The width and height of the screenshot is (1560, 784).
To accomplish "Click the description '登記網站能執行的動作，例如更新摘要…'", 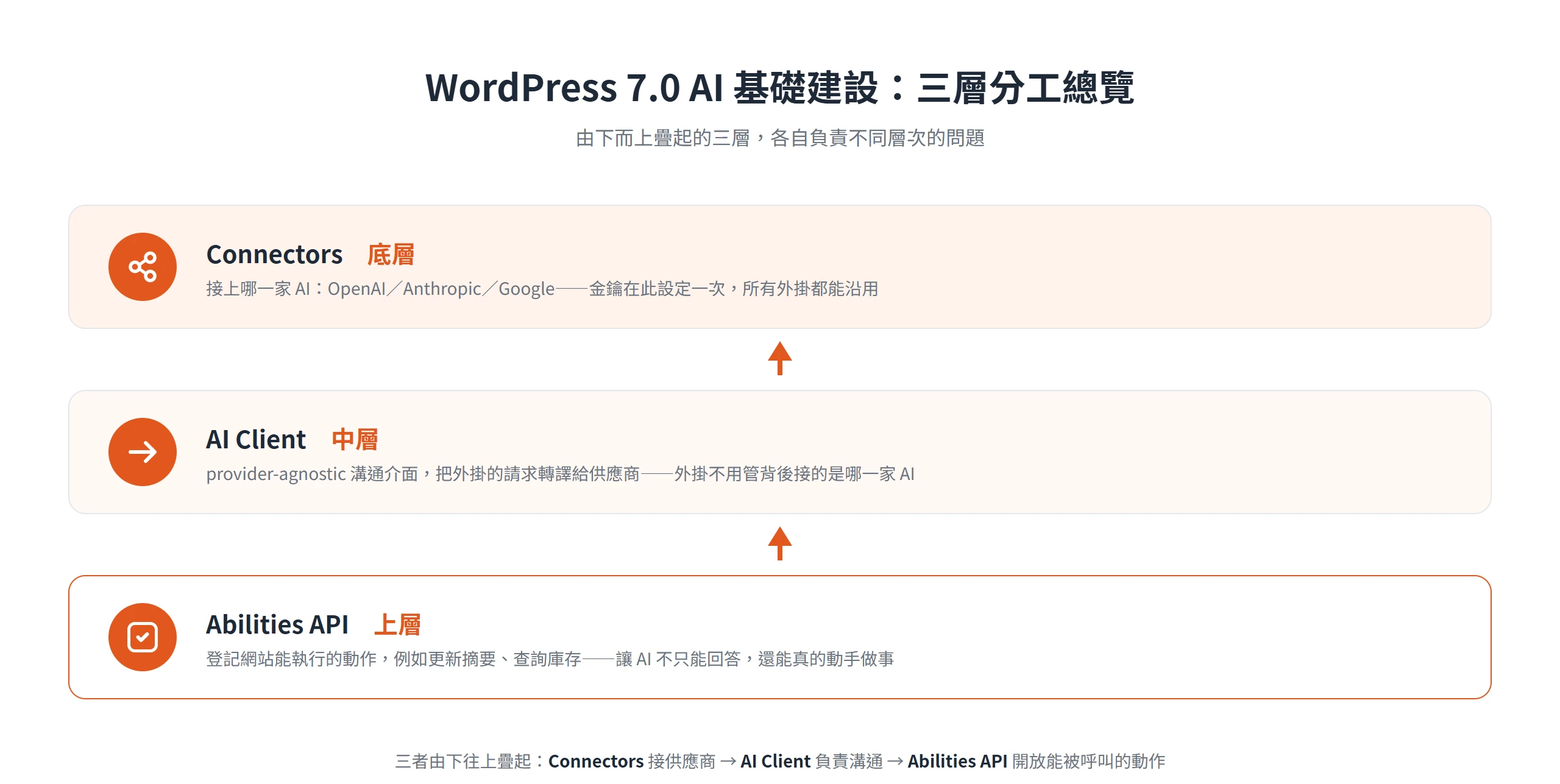I will point(550,659).
